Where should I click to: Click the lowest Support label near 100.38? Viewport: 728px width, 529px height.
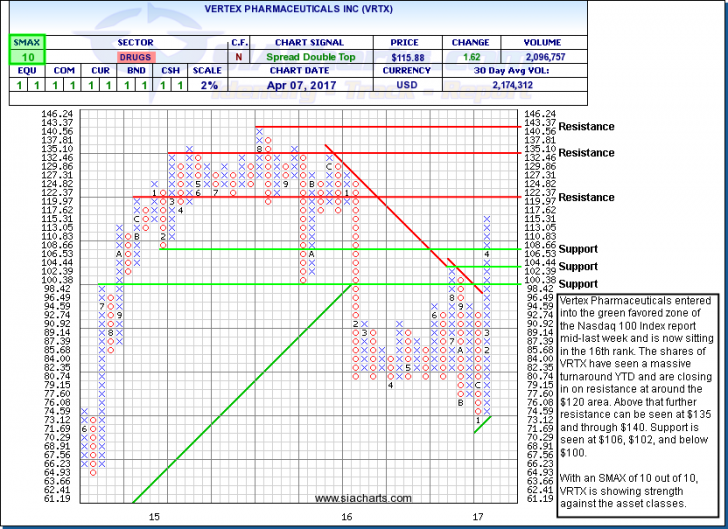(579, 285)
